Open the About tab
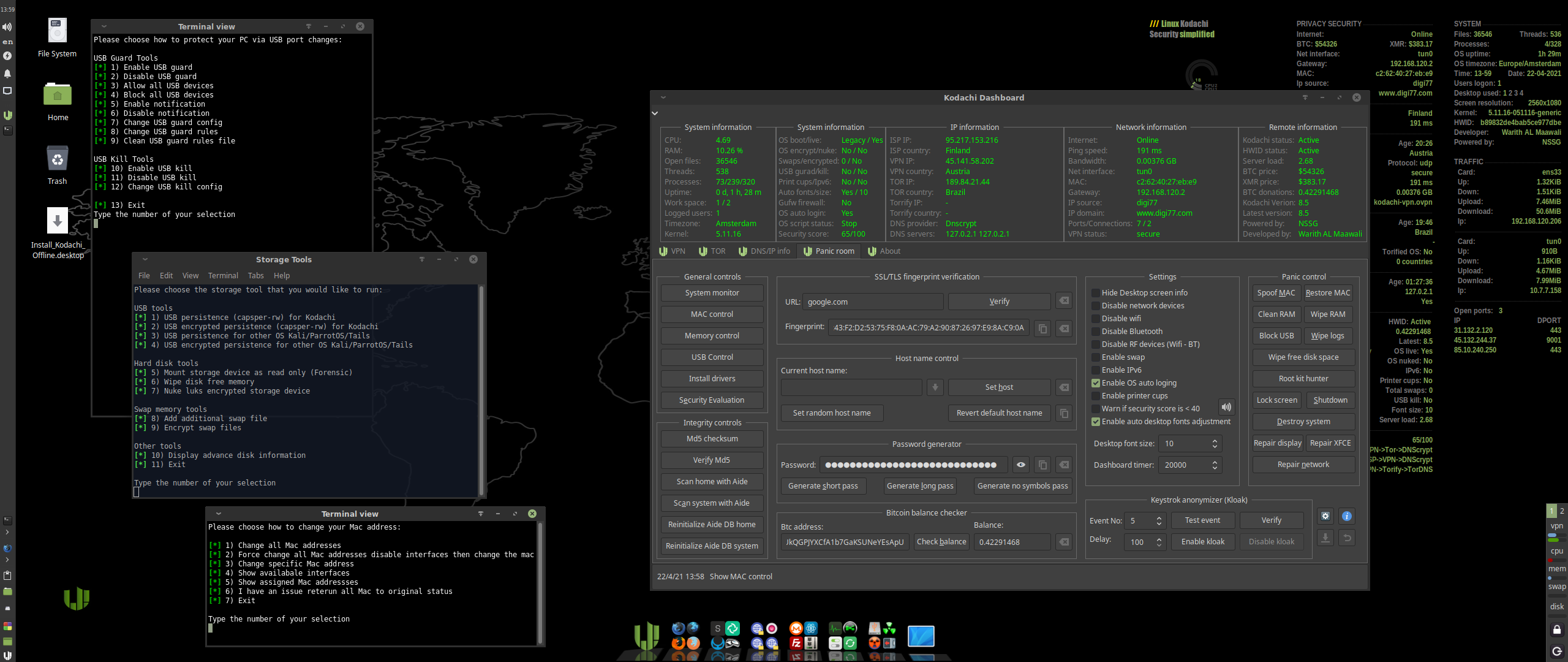The image size is (1568, 662). coord(884,251)
